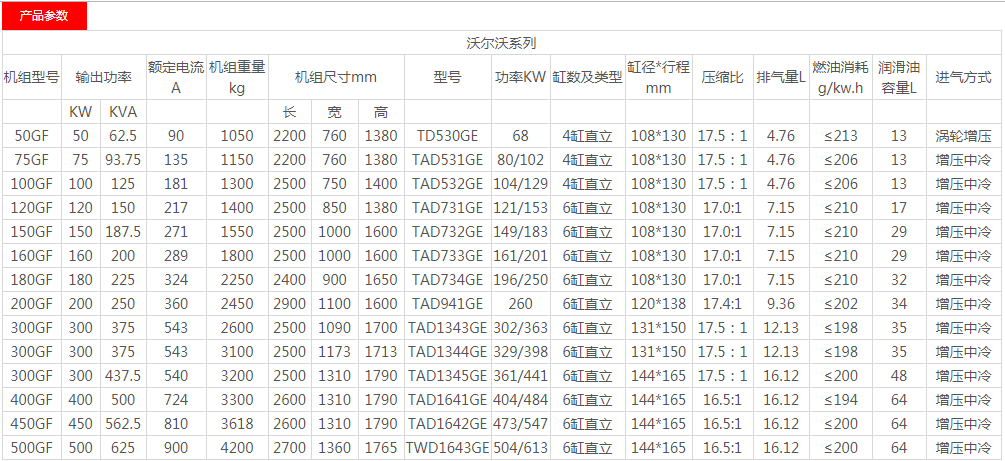Screen dimensions: 1005x461
Task: Click engine model TAD732GE
Action: pyautogui.click(x=447, y=231)
